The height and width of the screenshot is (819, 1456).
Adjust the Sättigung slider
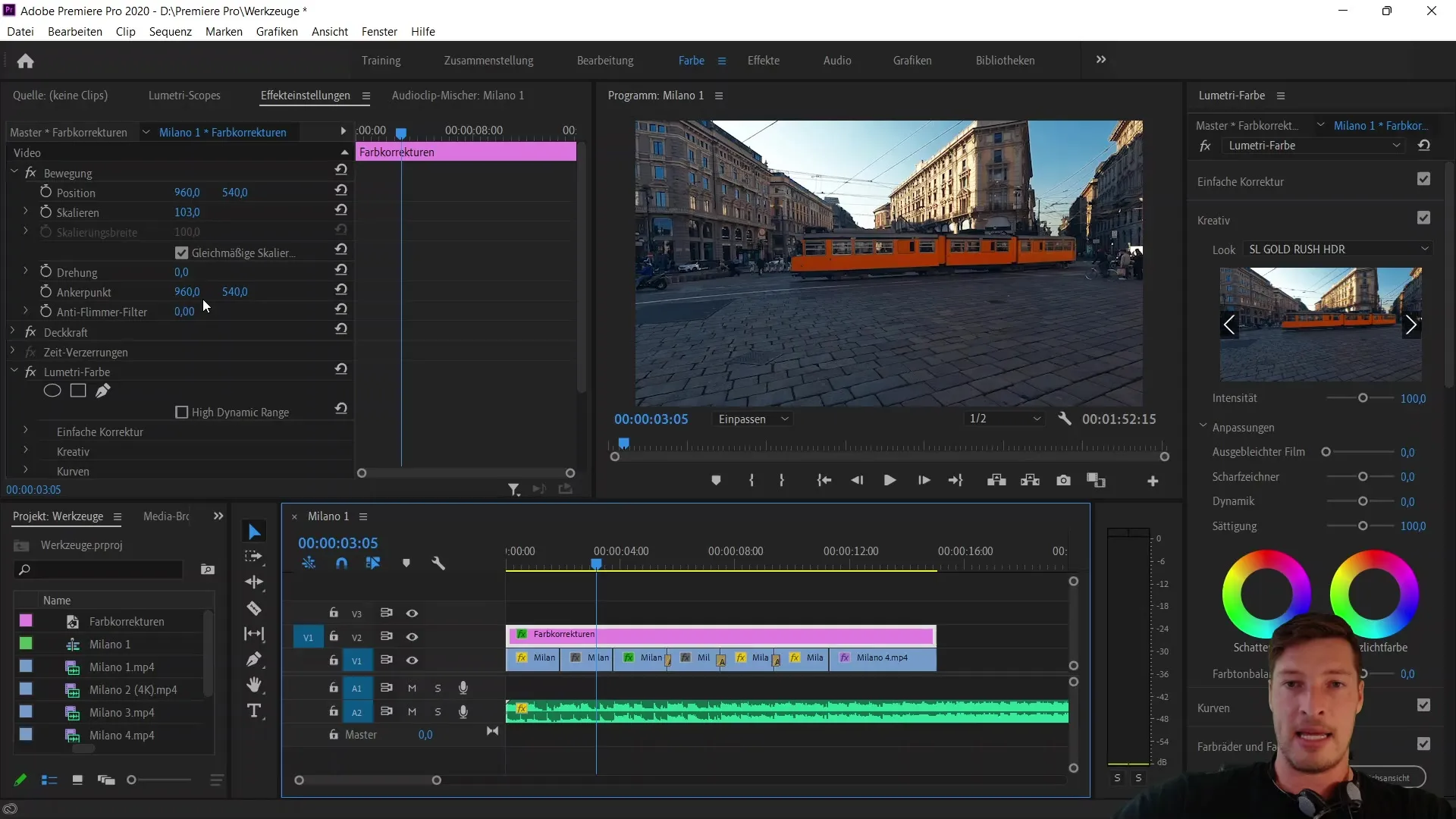tap(1363, 526)
